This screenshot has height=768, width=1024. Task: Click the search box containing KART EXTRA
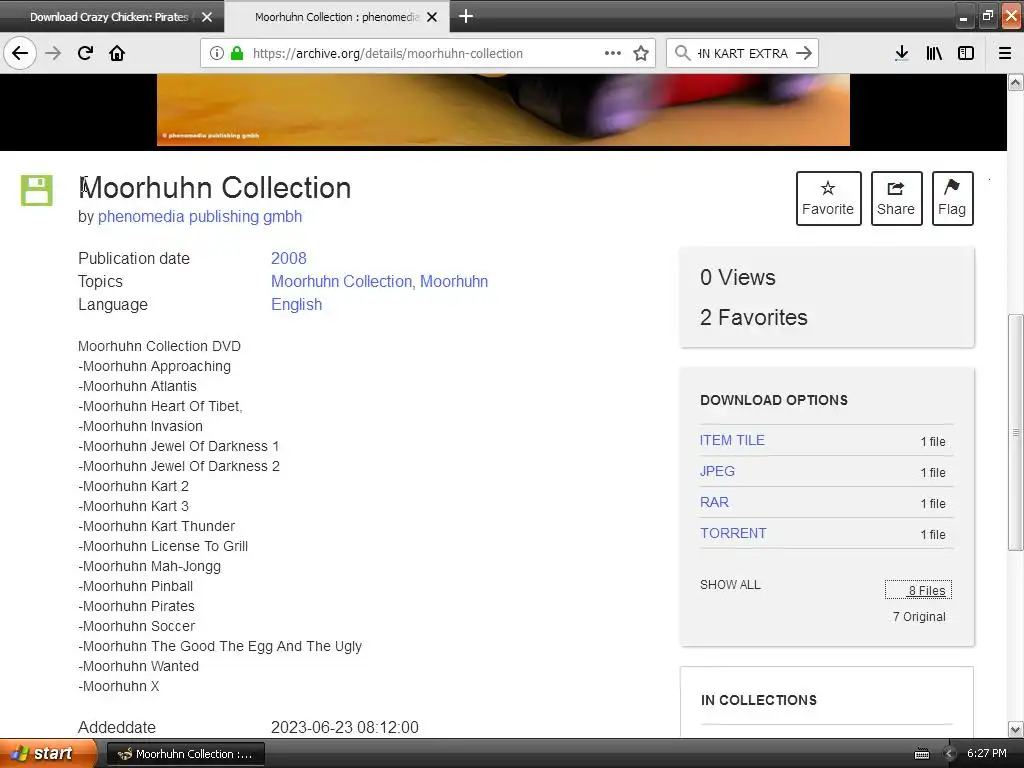744,54
